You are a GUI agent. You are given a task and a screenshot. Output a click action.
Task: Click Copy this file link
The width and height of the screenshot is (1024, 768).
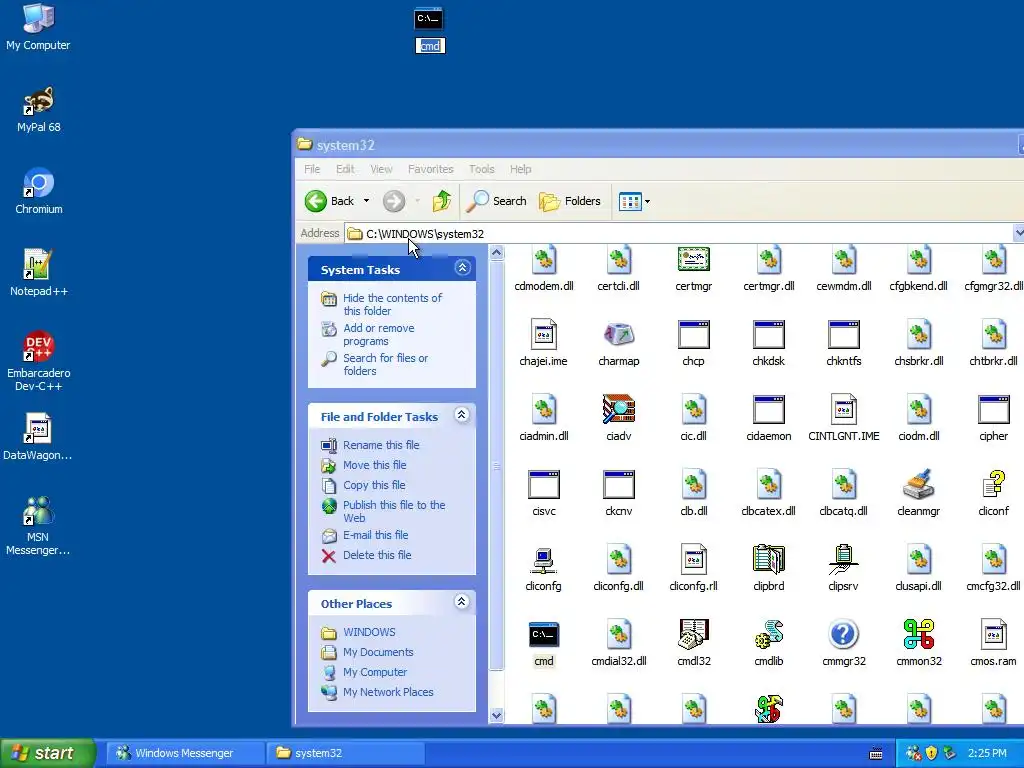[x=374, y=485]
